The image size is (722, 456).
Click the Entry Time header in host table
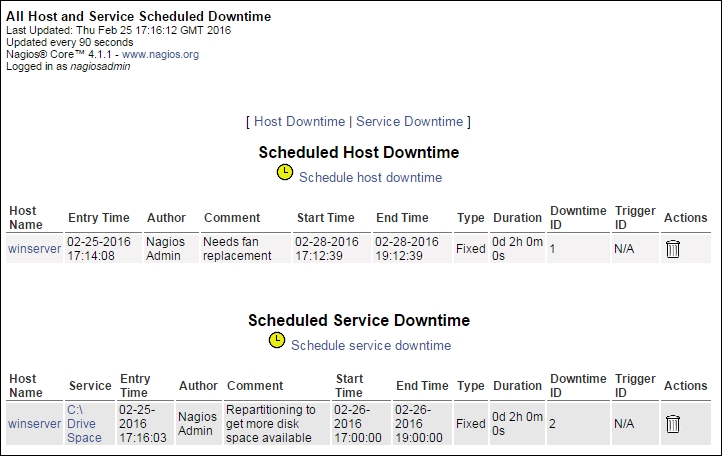click(x=99, y=218)
